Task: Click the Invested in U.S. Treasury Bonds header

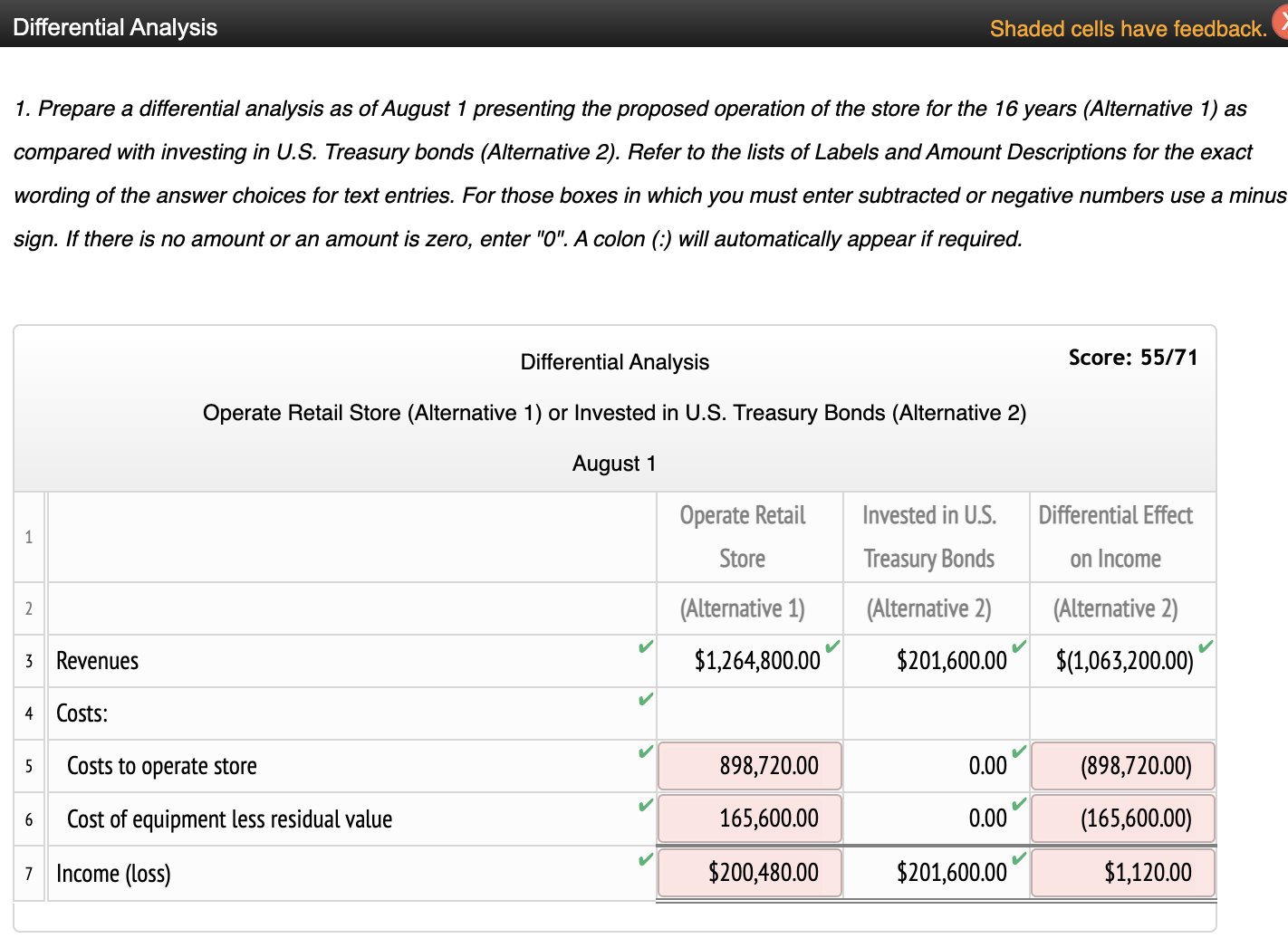Action: click(929, 537)
